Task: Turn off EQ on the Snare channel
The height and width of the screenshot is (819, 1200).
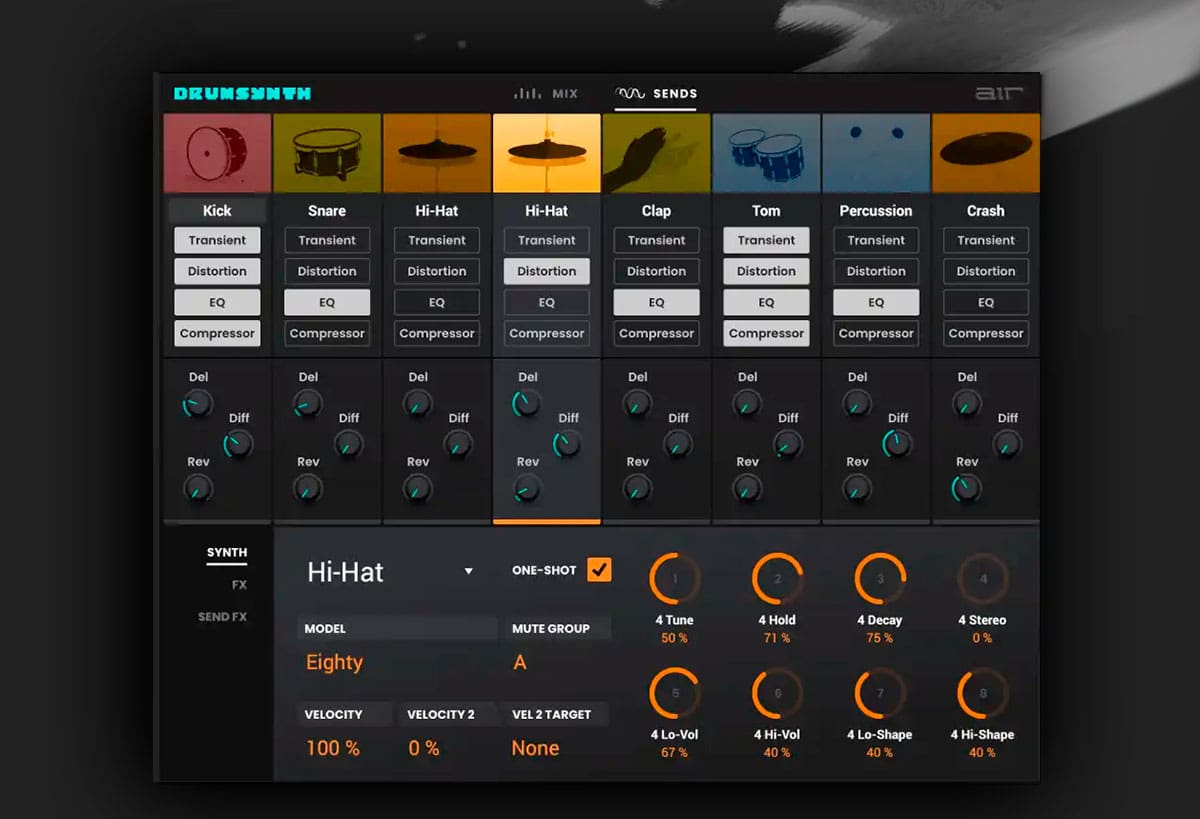Action: tap(327, 302)
